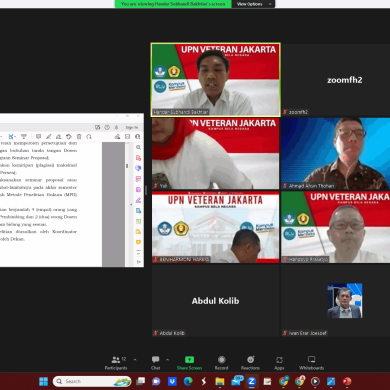Expand the Participants options arrow
The image size is (390, 390).
click(x=135, y=360)
